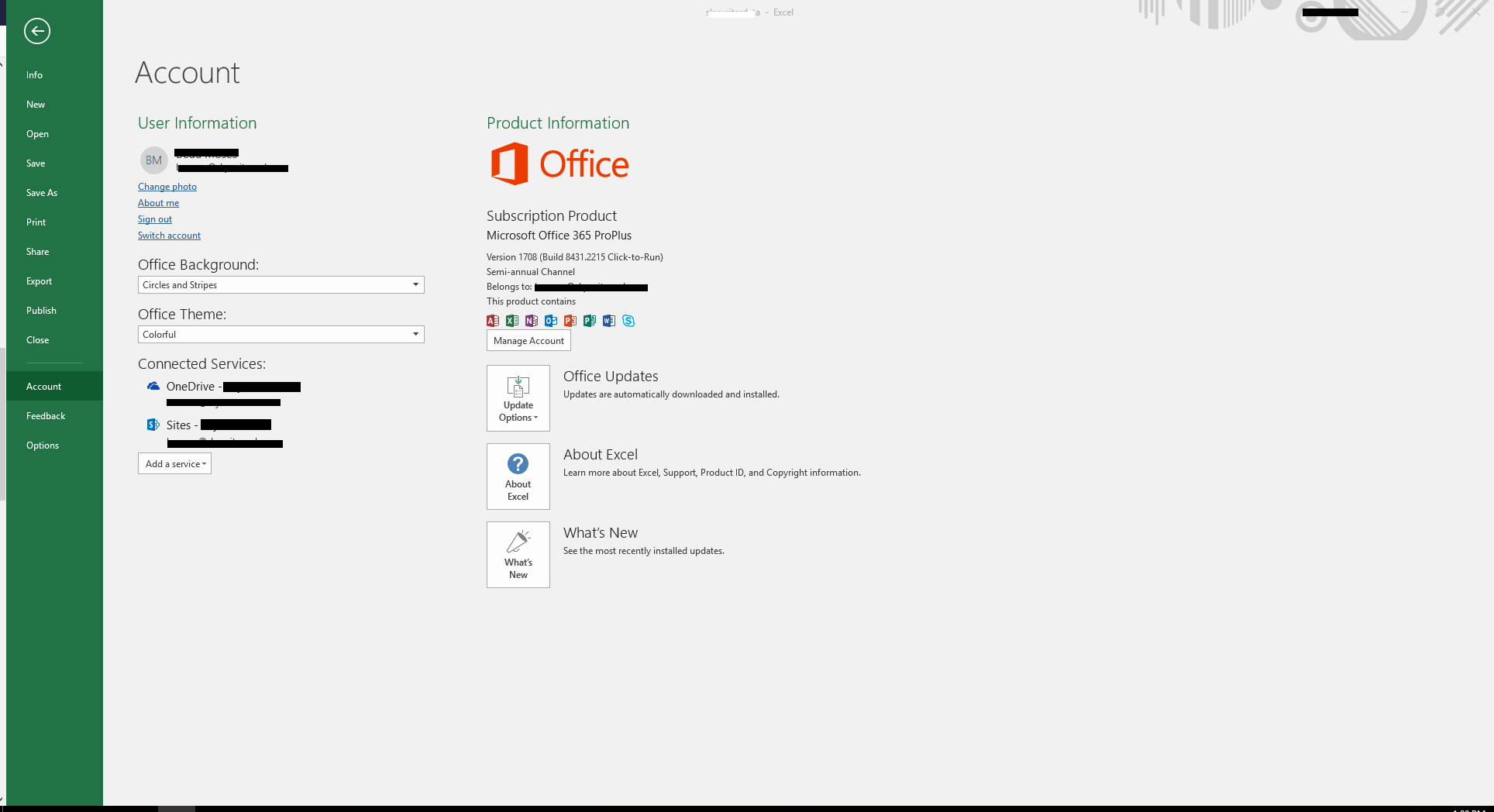Open the Info tab
The height and width of the screenshot is (812, 1494).
54,75
